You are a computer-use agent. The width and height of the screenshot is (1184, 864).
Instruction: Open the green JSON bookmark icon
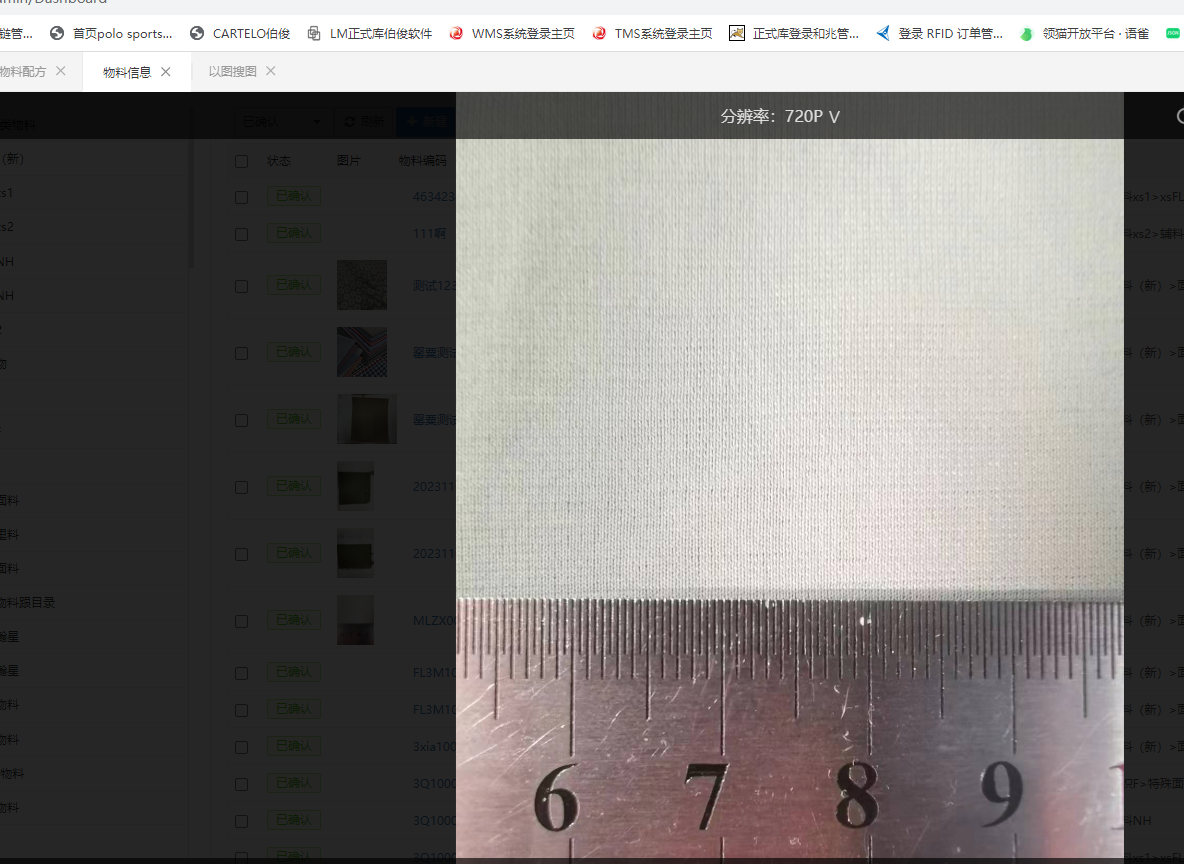1173,33
